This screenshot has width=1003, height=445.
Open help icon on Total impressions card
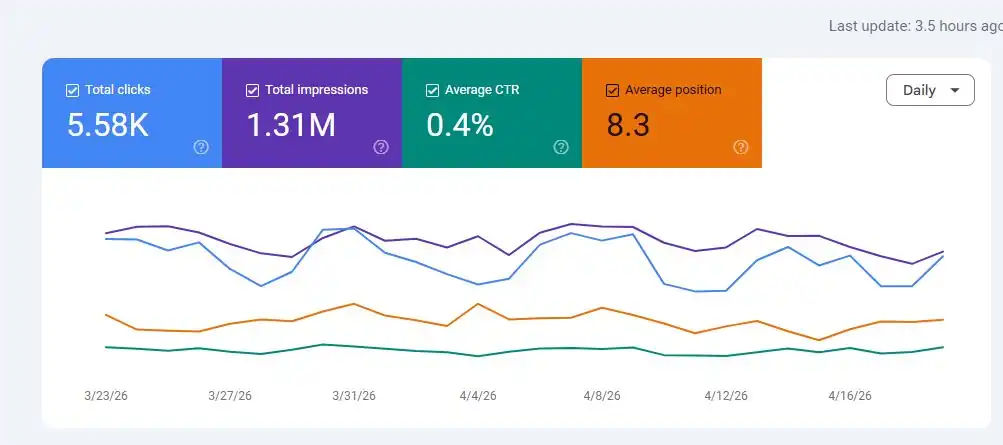tap(381, 148)
